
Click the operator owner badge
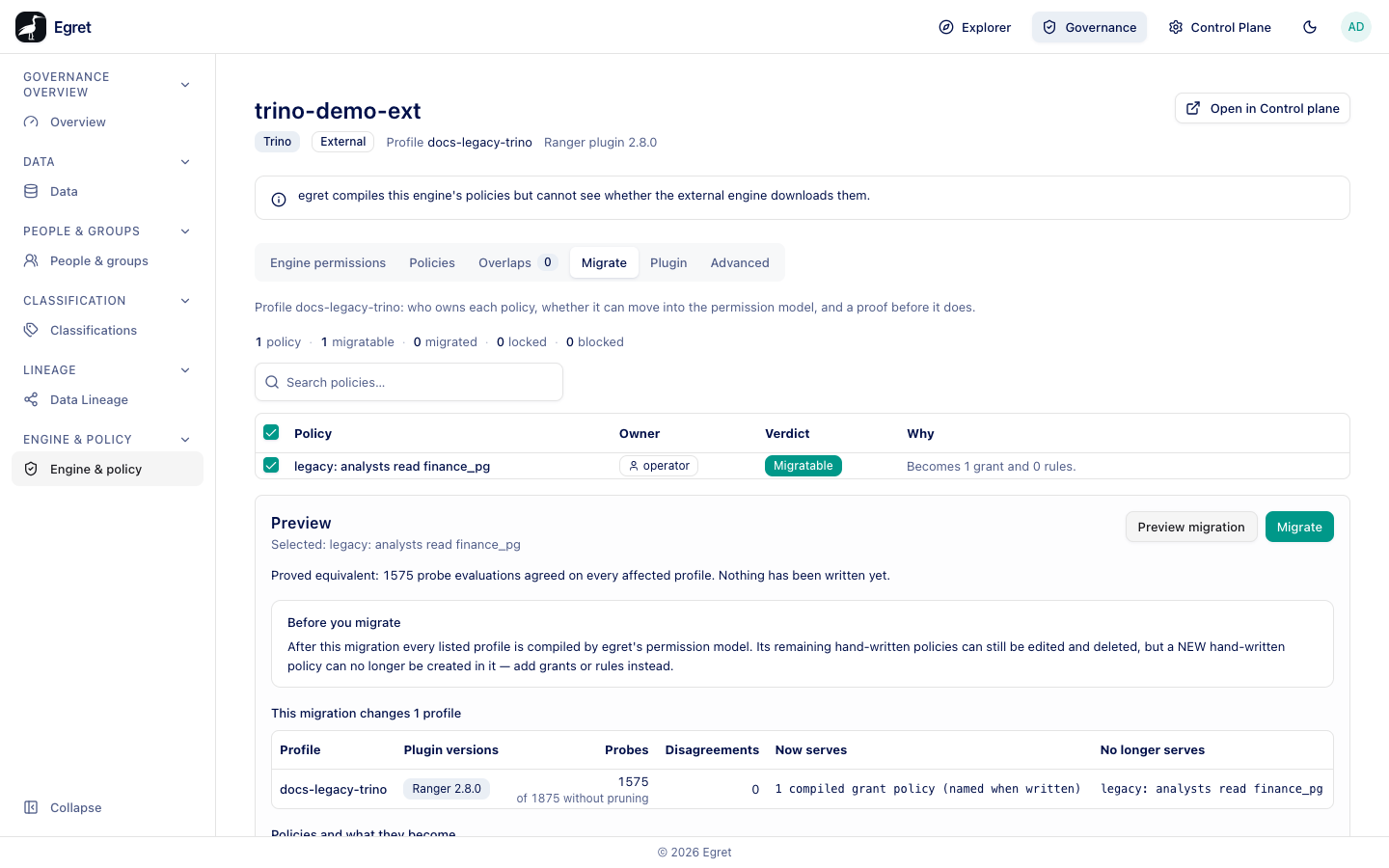659,466
